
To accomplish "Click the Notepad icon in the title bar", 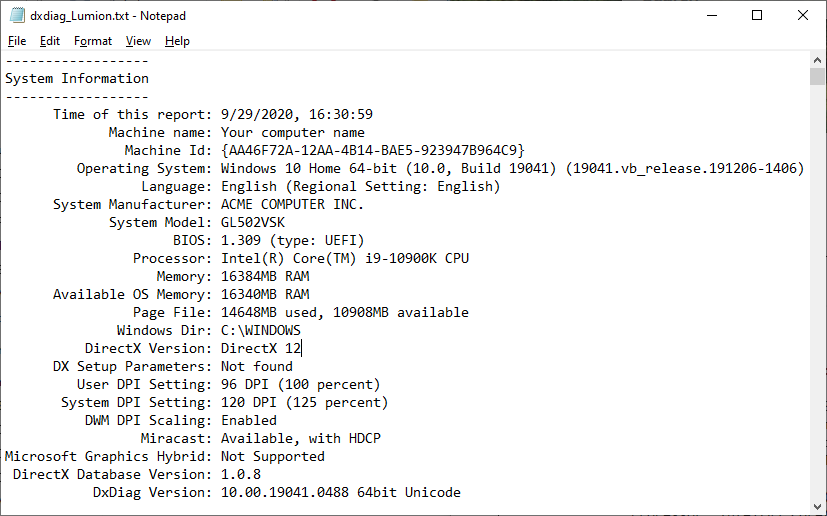I will 16,16.
